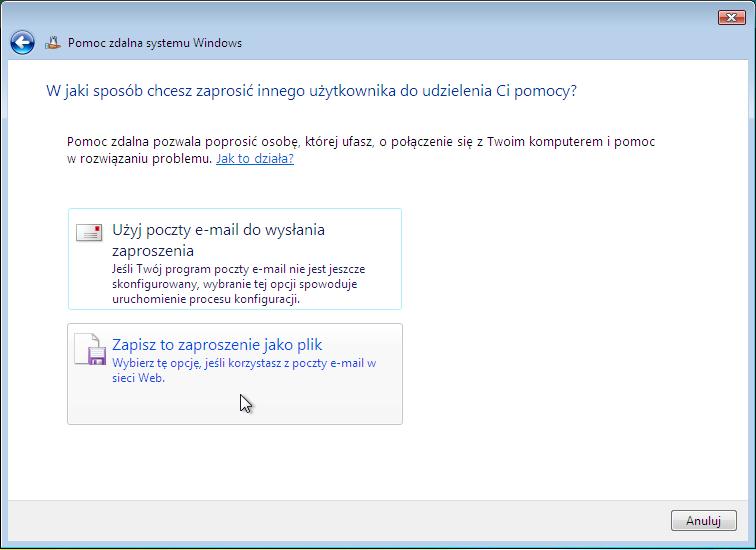This screenshot has height=550, width=756.
Task: Click the Remote Assistance title icon
Action: pos(53,43)
